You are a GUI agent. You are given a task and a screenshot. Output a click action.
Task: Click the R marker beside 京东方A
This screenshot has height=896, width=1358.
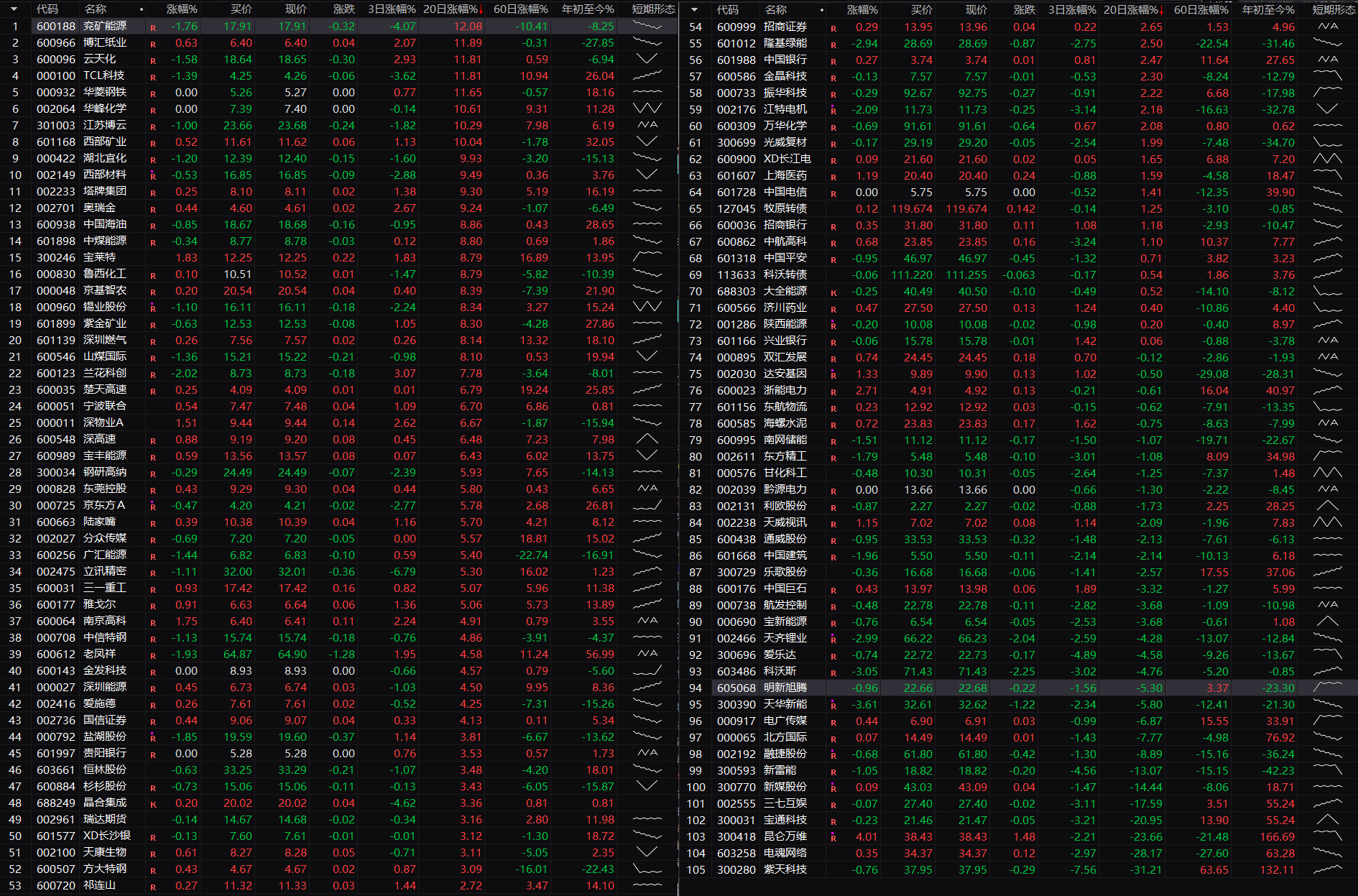point(153,507)
